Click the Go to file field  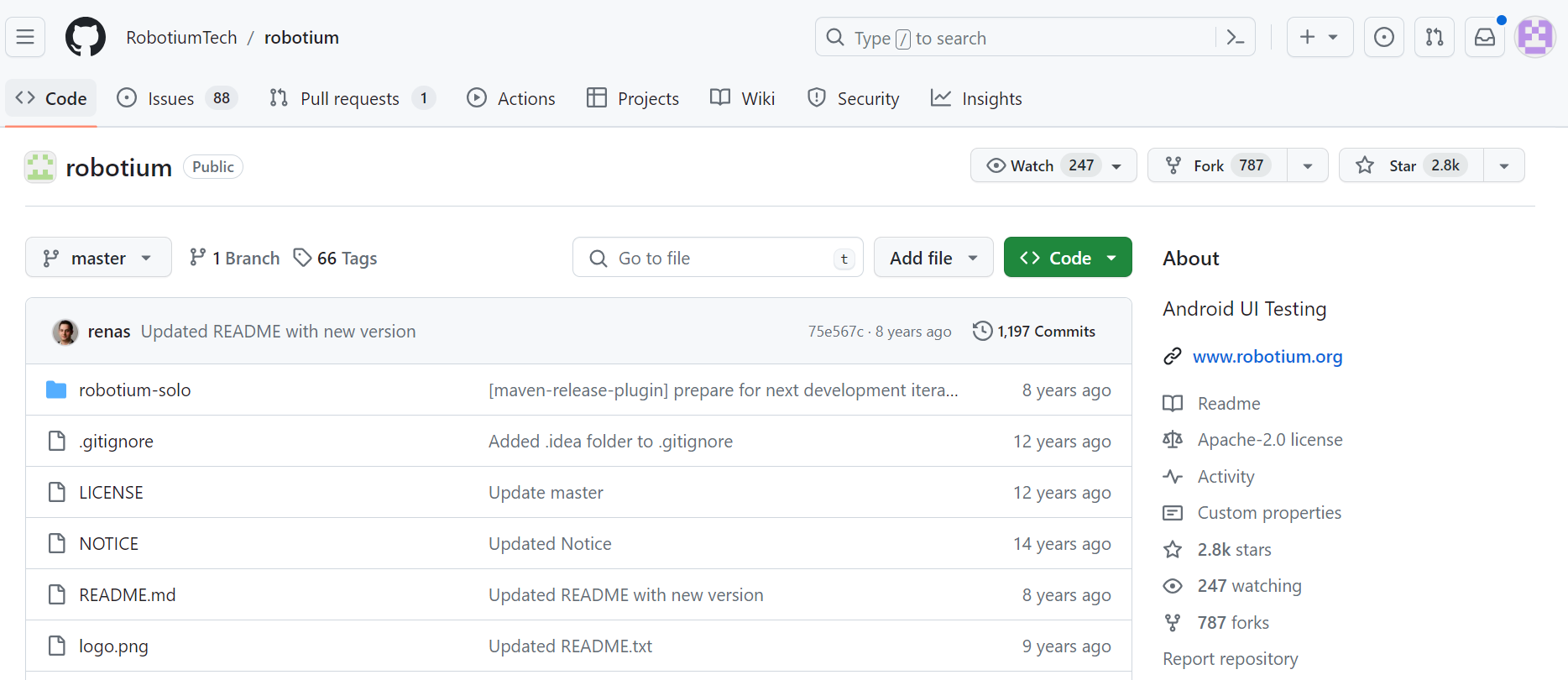(718, 258)
